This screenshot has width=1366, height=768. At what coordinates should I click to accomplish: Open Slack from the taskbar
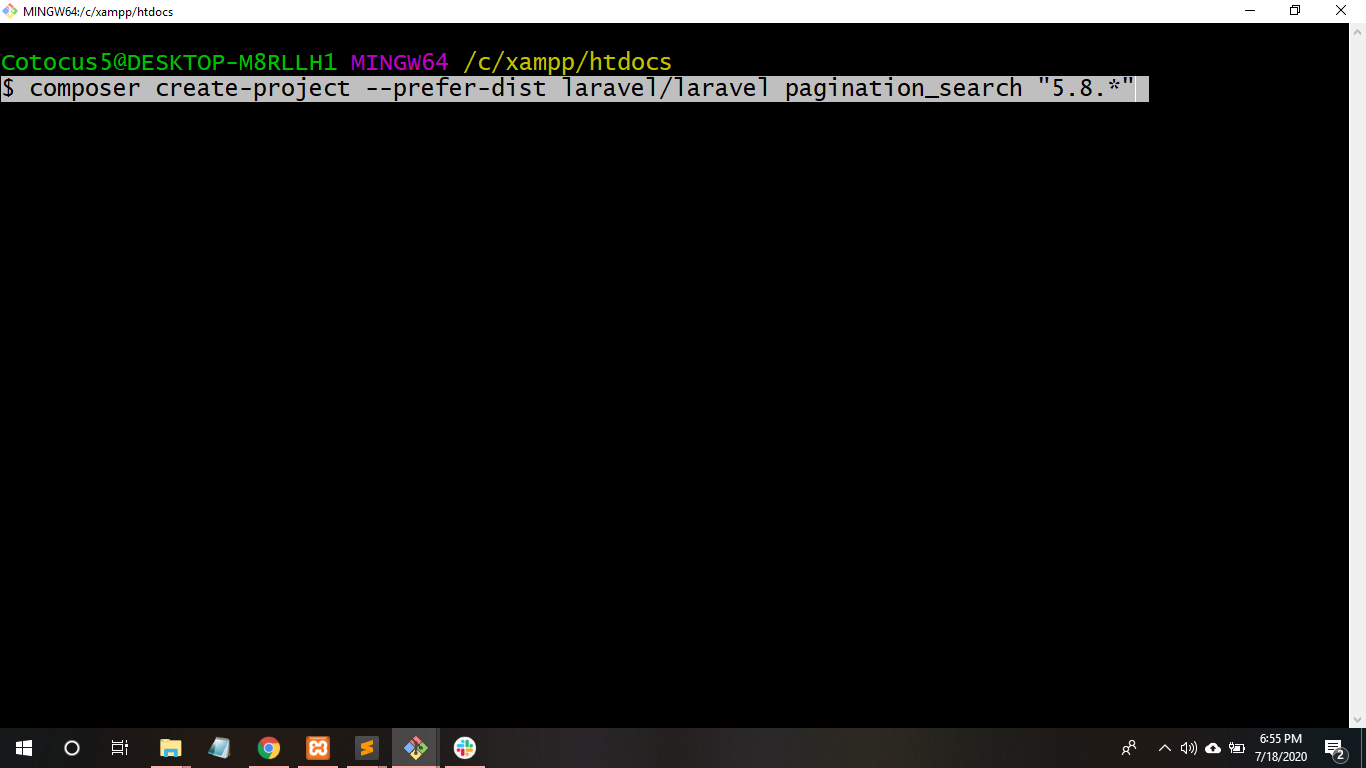coord(464,748)
